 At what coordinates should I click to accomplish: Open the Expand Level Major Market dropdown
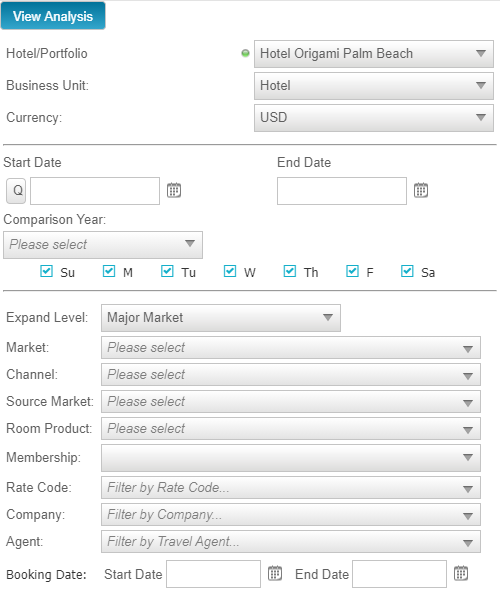point(221,318)
